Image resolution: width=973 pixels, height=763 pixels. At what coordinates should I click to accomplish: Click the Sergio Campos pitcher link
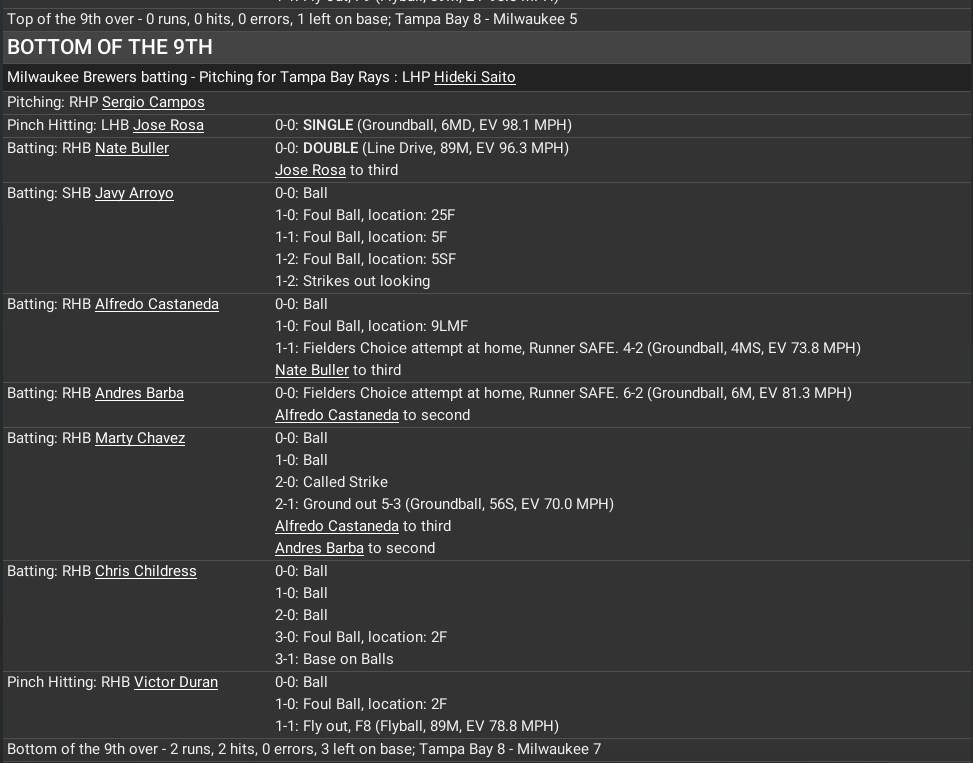pos(153,102)
